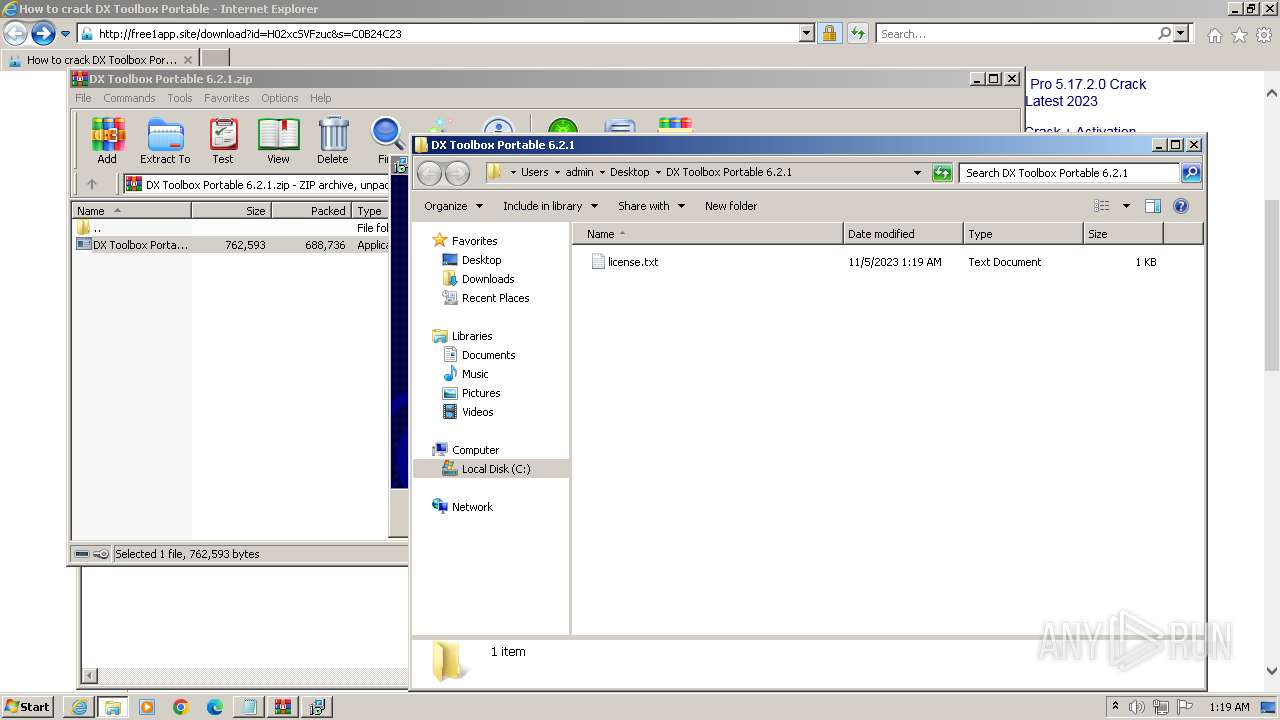Go up one level in WinRAR archive
Viewport: 1280px width, 720px height.
pyautogui.click(x=92, y=184)
